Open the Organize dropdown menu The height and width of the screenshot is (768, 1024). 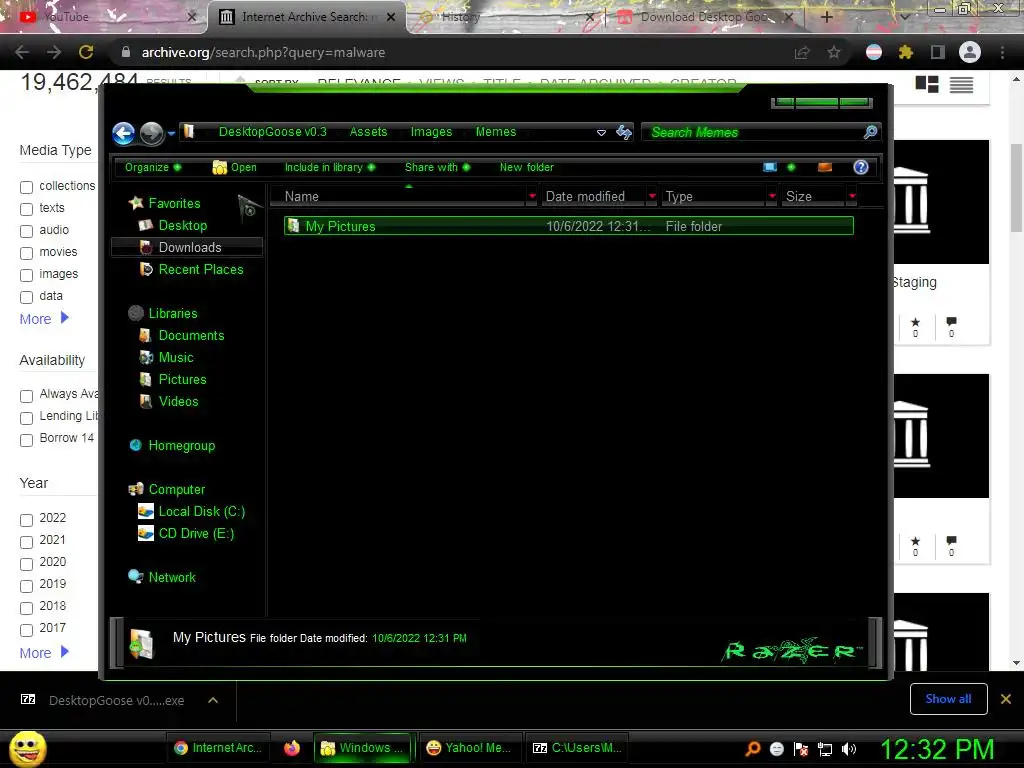pyautogui.click(x=153, y=167)
